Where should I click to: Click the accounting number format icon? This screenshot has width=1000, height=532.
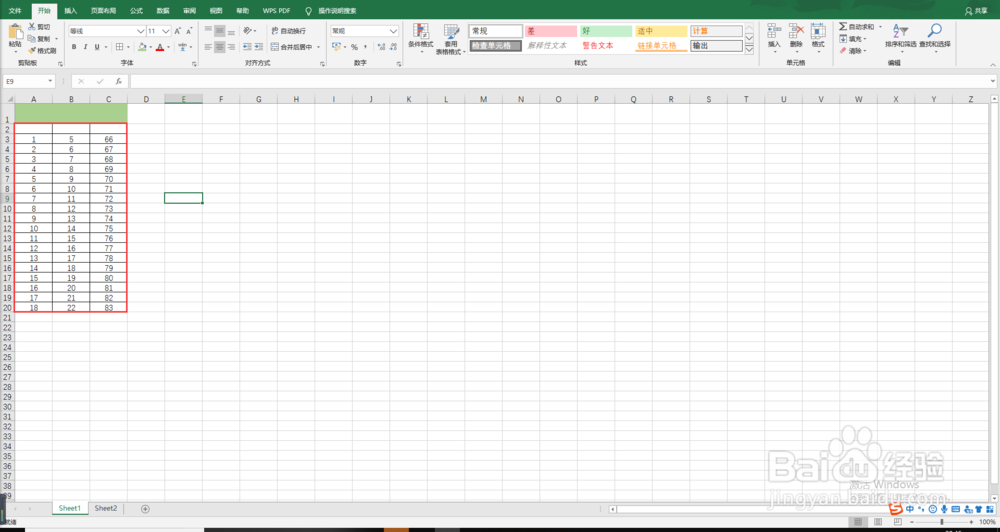[x=336, y=47]
